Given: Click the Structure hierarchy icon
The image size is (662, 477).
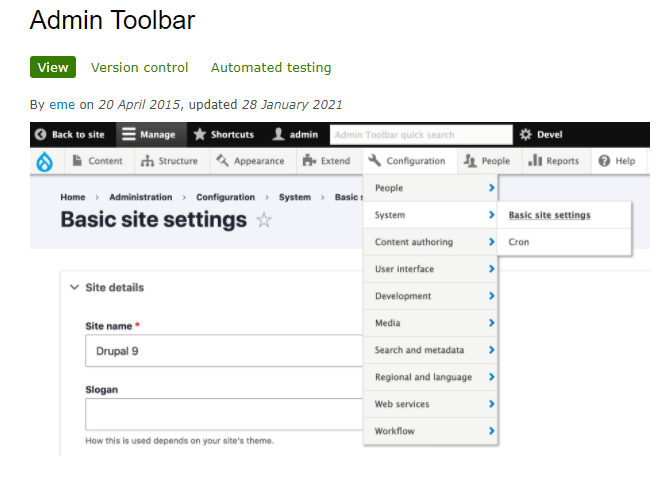Looking at the screenshot, I should click(147, 161).
